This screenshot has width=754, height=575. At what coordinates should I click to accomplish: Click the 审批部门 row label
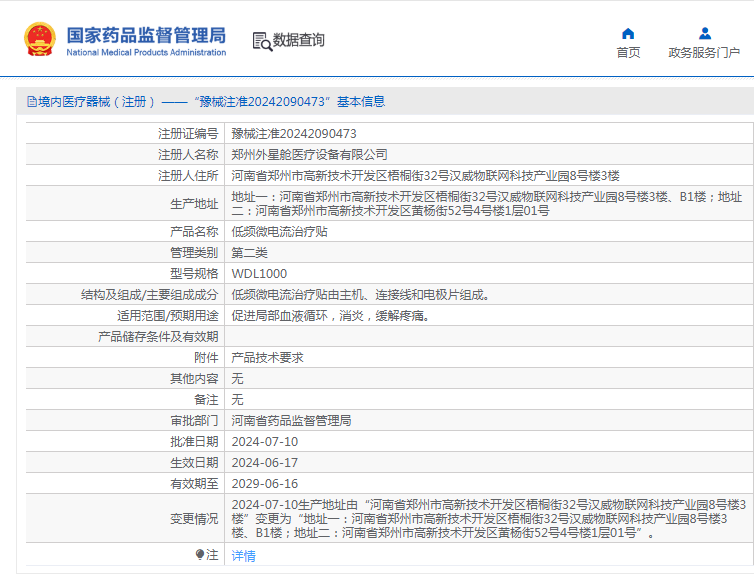(194, 421)
